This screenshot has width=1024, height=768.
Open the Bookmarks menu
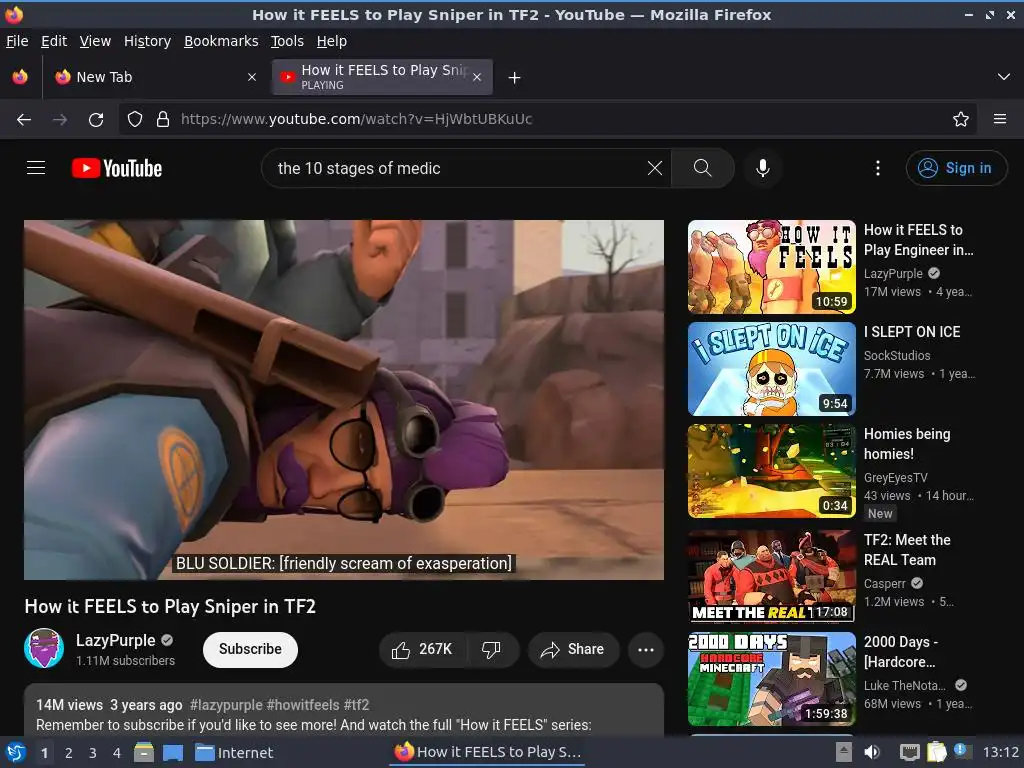pos(221,41)
